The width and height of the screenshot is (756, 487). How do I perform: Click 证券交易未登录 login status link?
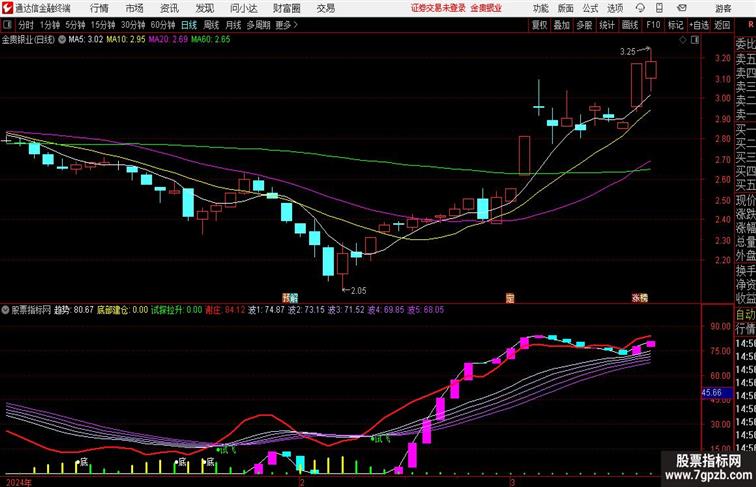438,8
